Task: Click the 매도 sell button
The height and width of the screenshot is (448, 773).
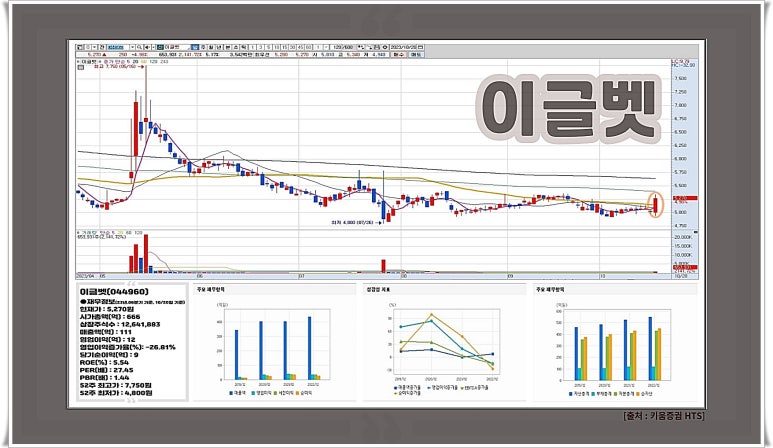Action: point(416,54)
